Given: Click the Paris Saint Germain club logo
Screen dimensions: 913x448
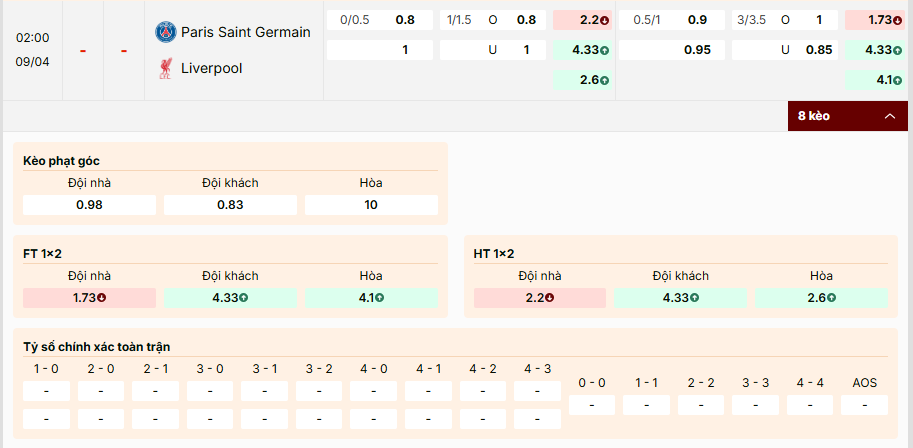Looking at the screenshot, I should 165,32.
